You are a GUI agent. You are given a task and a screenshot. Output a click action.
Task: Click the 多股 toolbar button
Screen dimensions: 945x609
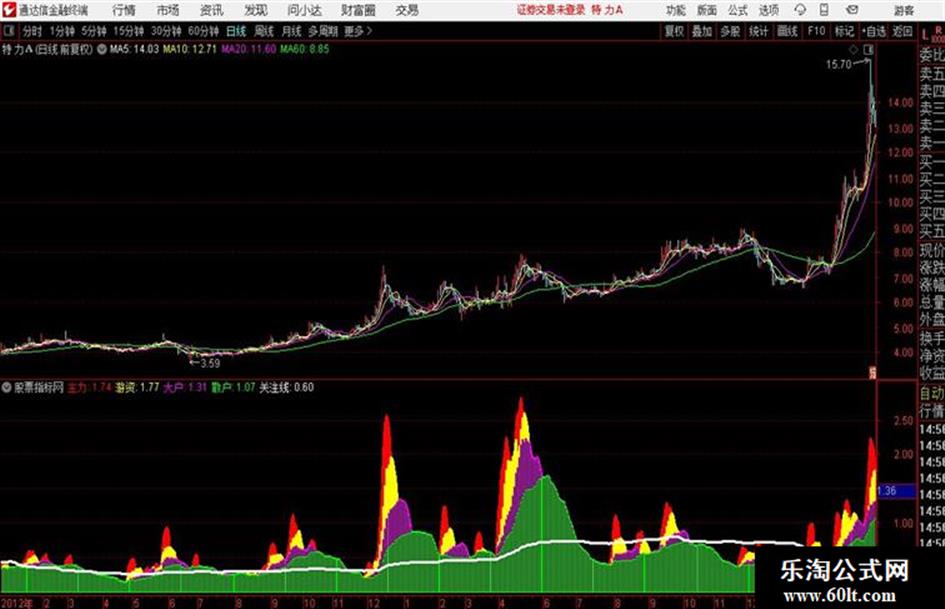[730, 31]
